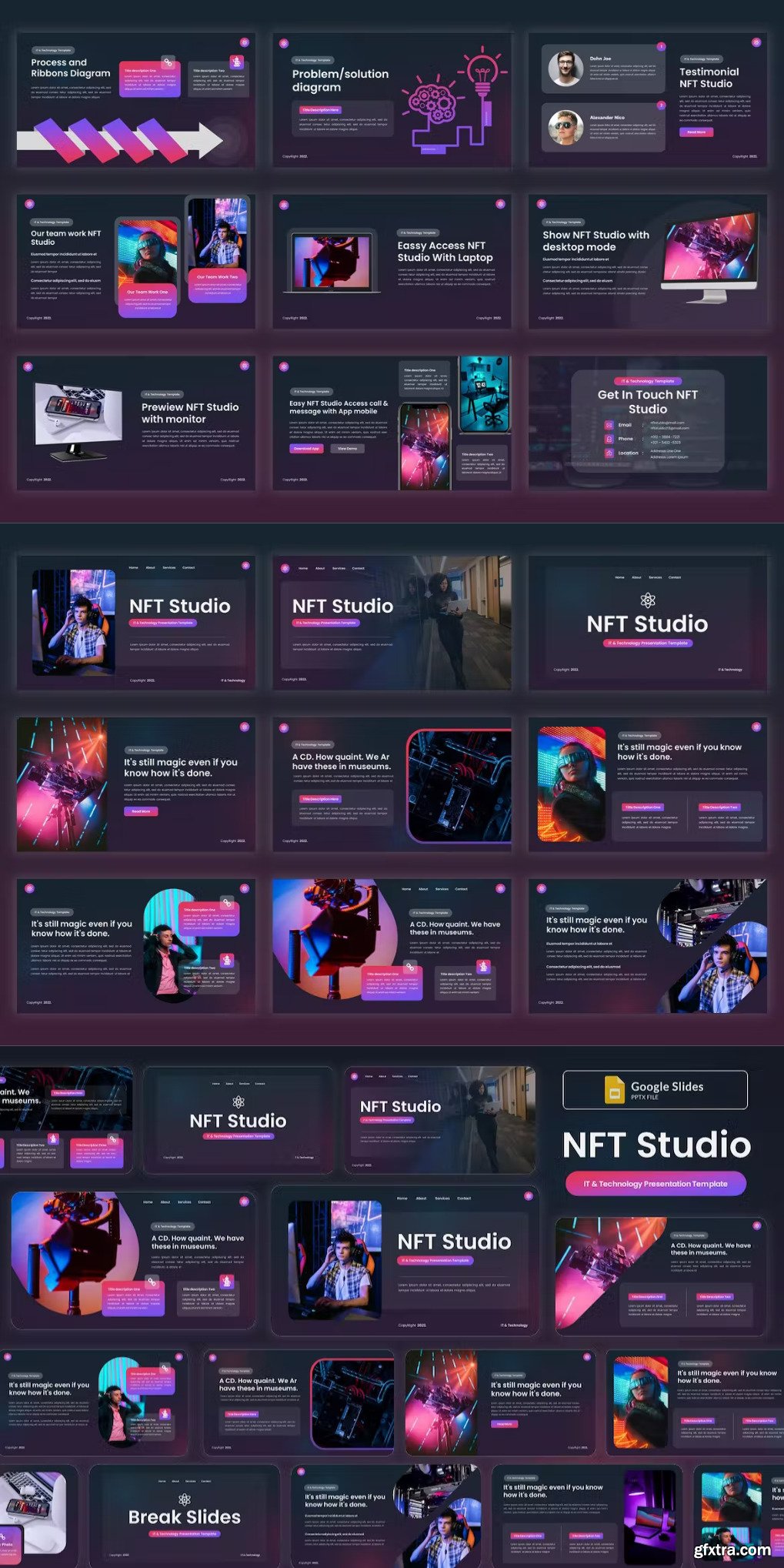Click the Google Slides PPTX FILE badge
The width and height of the screenshot is (784, 1568).
click(655, 1089)
